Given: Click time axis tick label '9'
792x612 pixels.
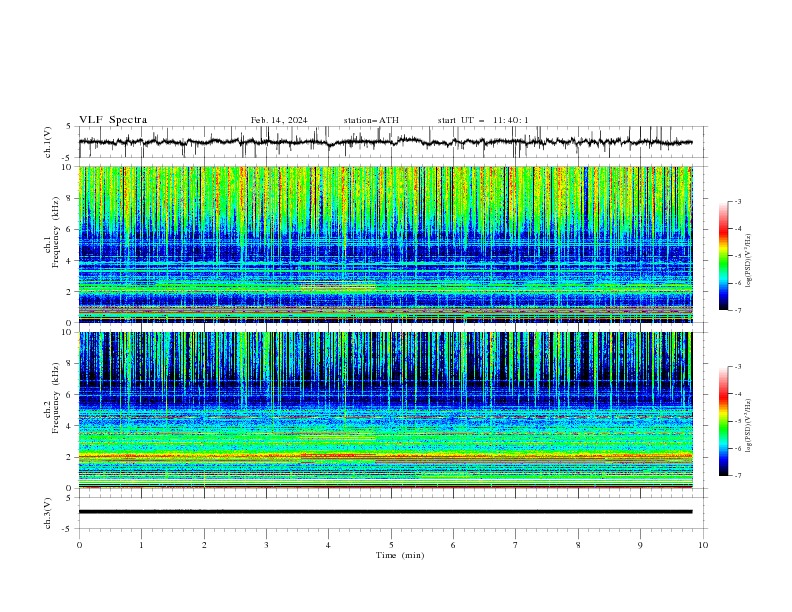Looking at the screenshot, I should tap(640, 545).
